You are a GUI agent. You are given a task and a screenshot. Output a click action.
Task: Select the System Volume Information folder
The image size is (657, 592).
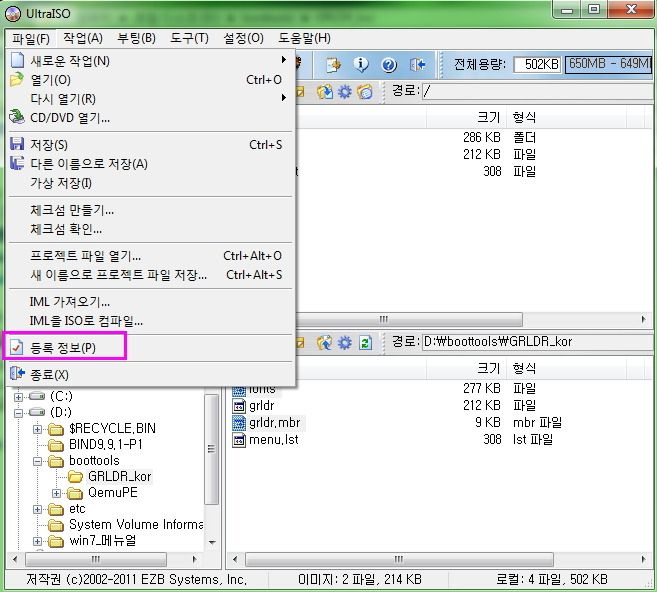pos(136,525)
